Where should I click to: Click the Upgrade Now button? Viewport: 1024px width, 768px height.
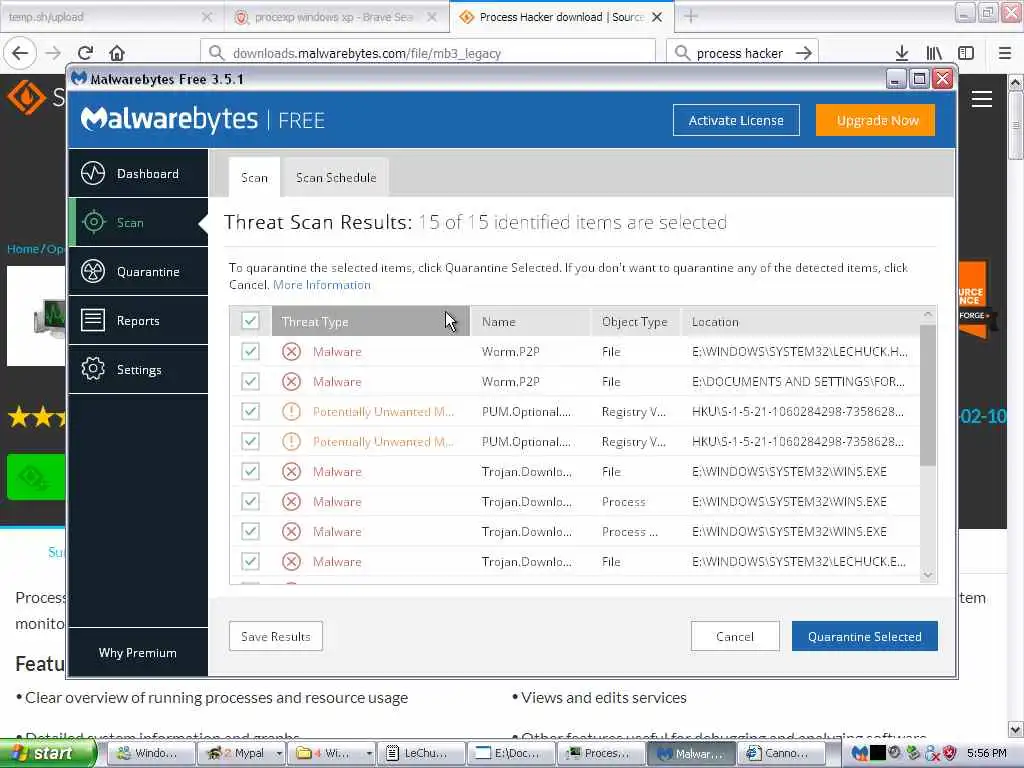pos(875,120)
